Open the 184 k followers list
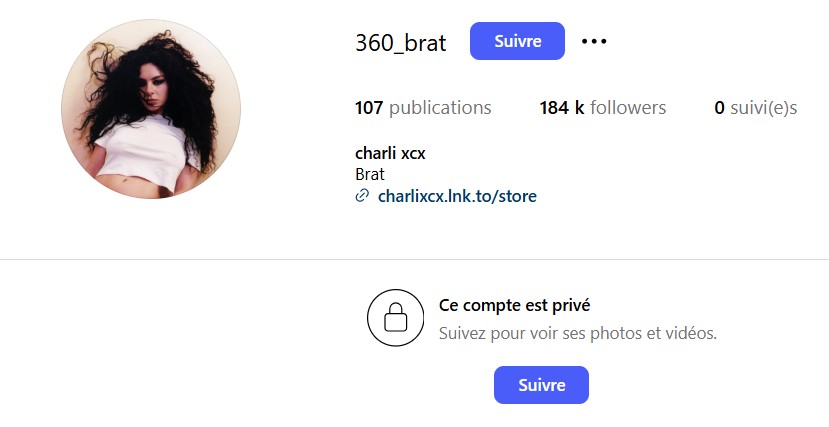This screenshot has width=829, height=427. (603, 108)
